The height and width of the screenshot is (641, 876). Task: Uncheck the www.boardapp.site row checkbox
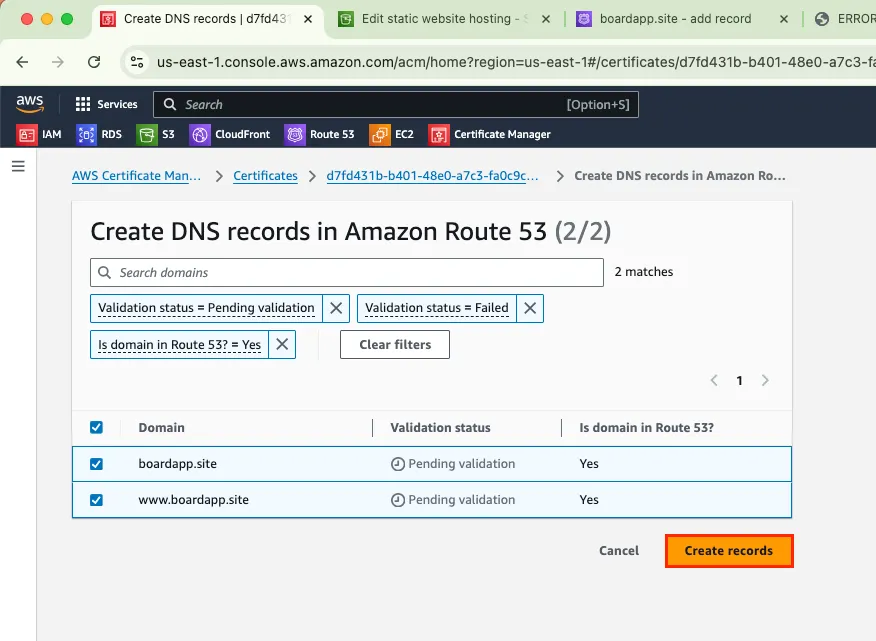(96, 500)
